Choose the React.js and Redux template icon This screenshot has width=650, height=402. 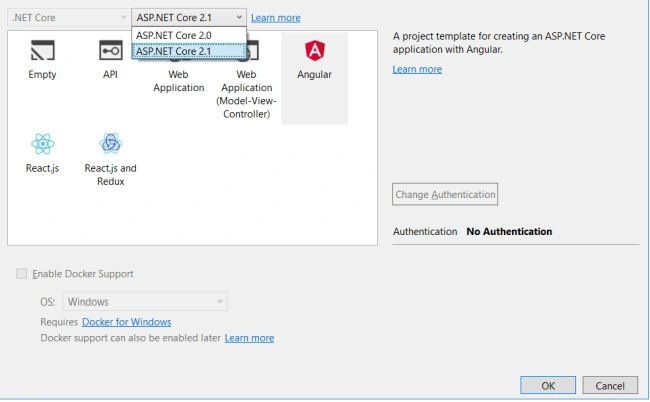point(110,143)
